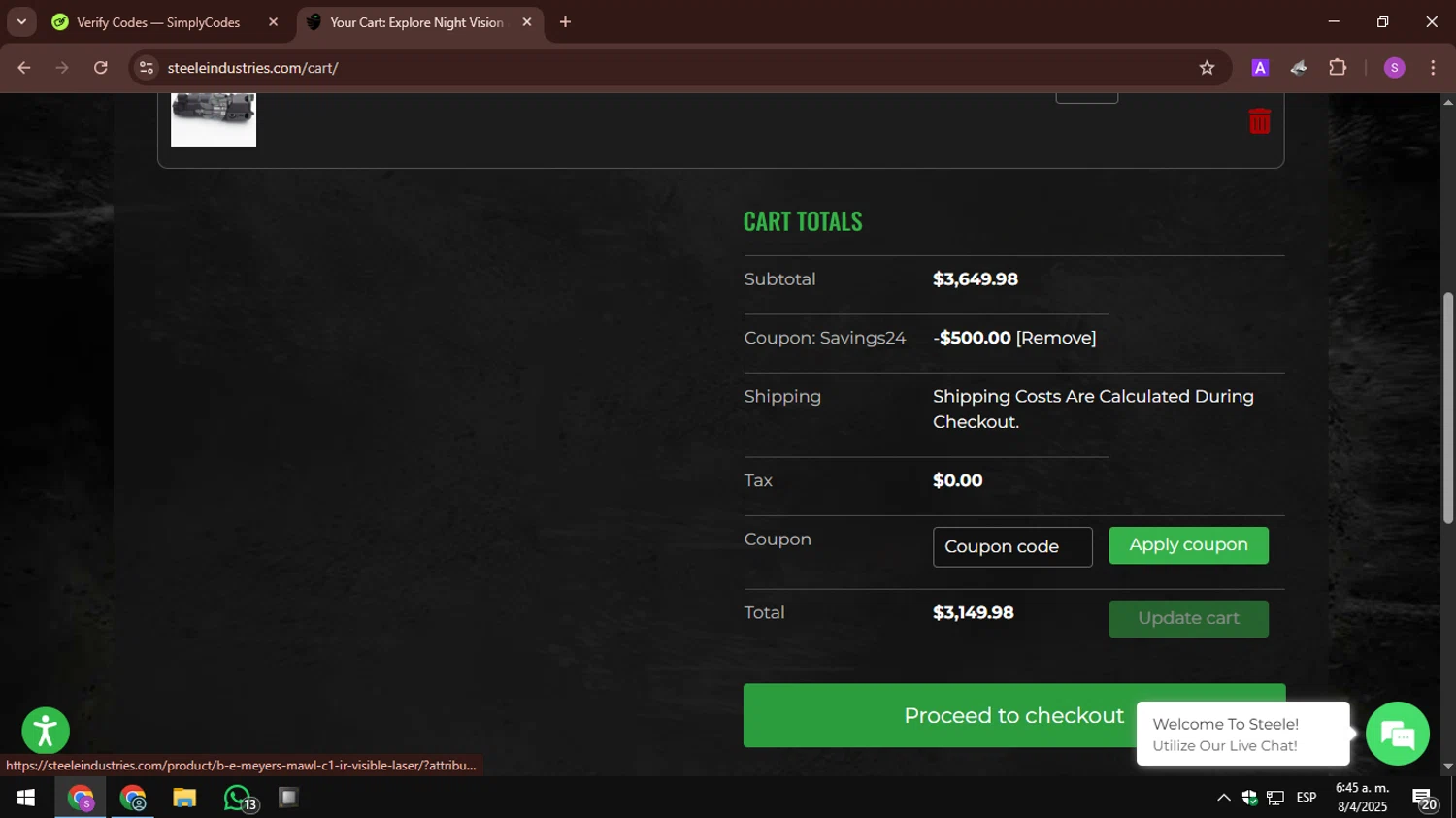Open the tab search dropdown arrow

[x=21, y=22]
